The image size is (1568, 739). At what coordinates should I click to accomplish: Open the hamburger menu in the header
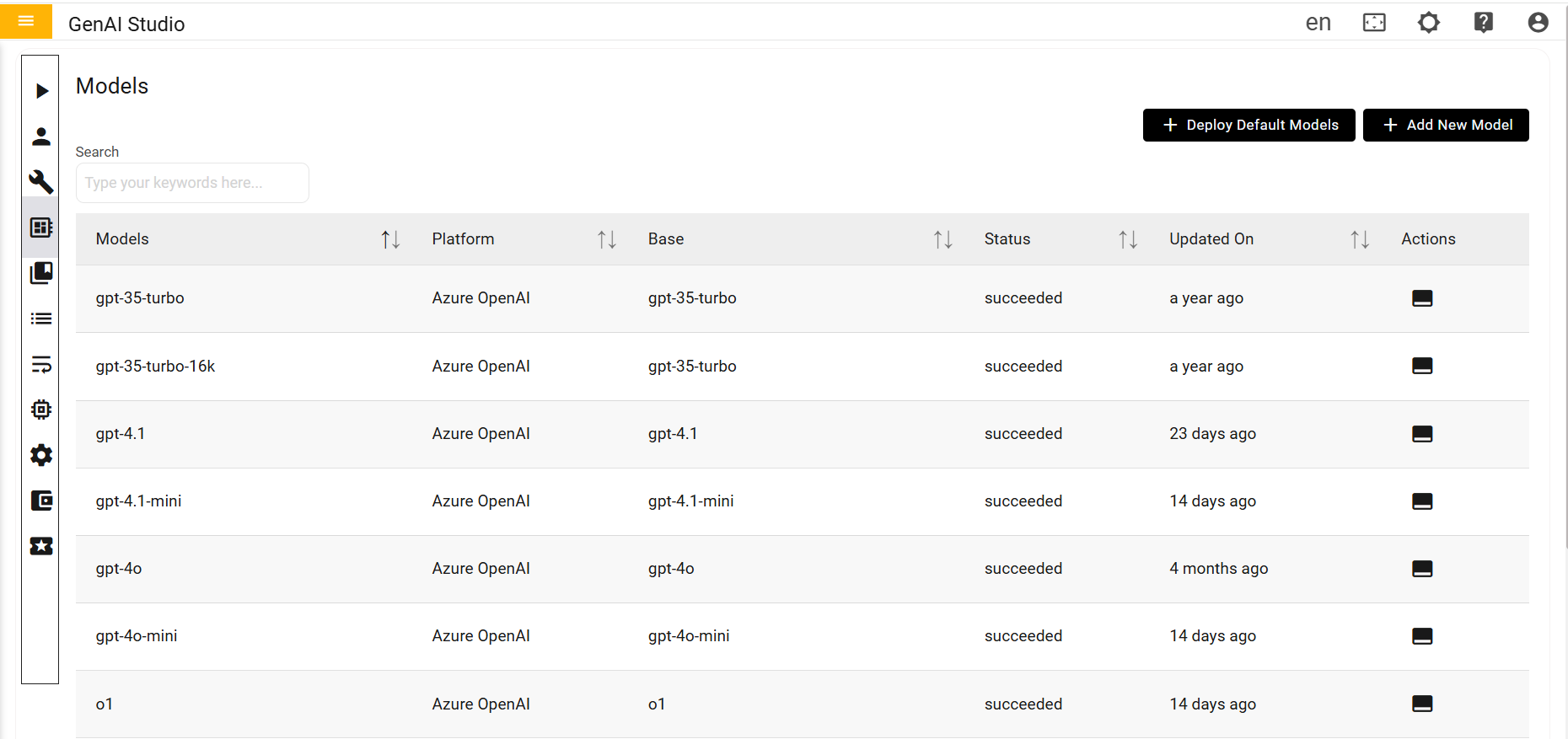tap(26, 21)
